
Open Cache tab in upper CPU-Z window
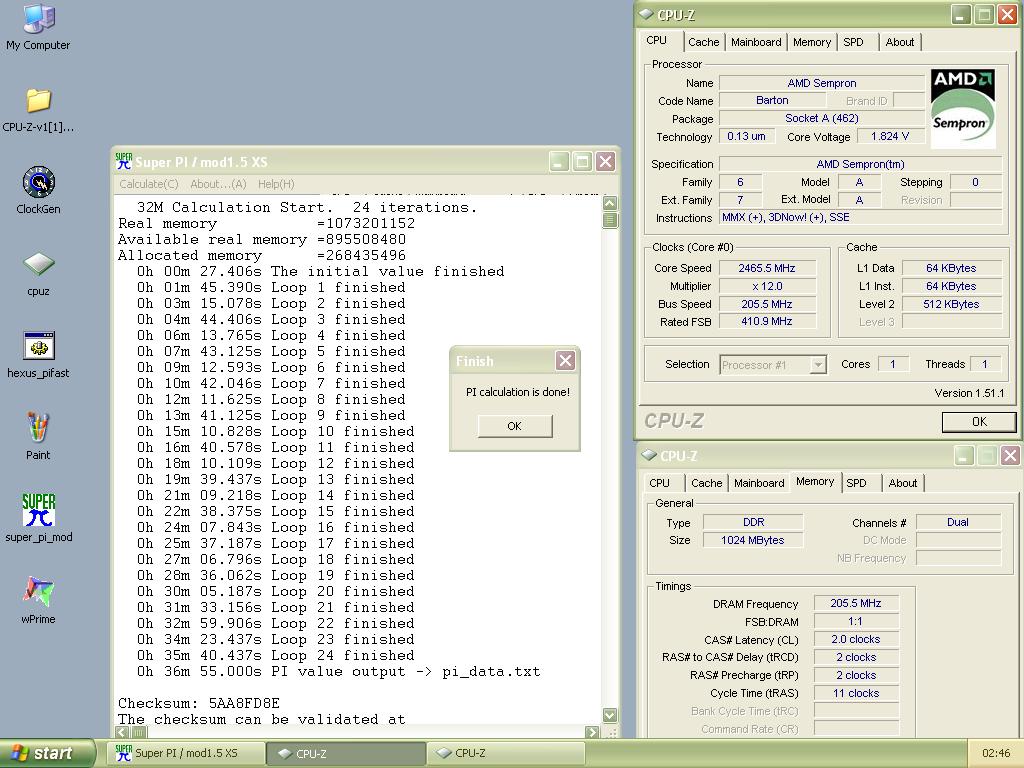703,42
